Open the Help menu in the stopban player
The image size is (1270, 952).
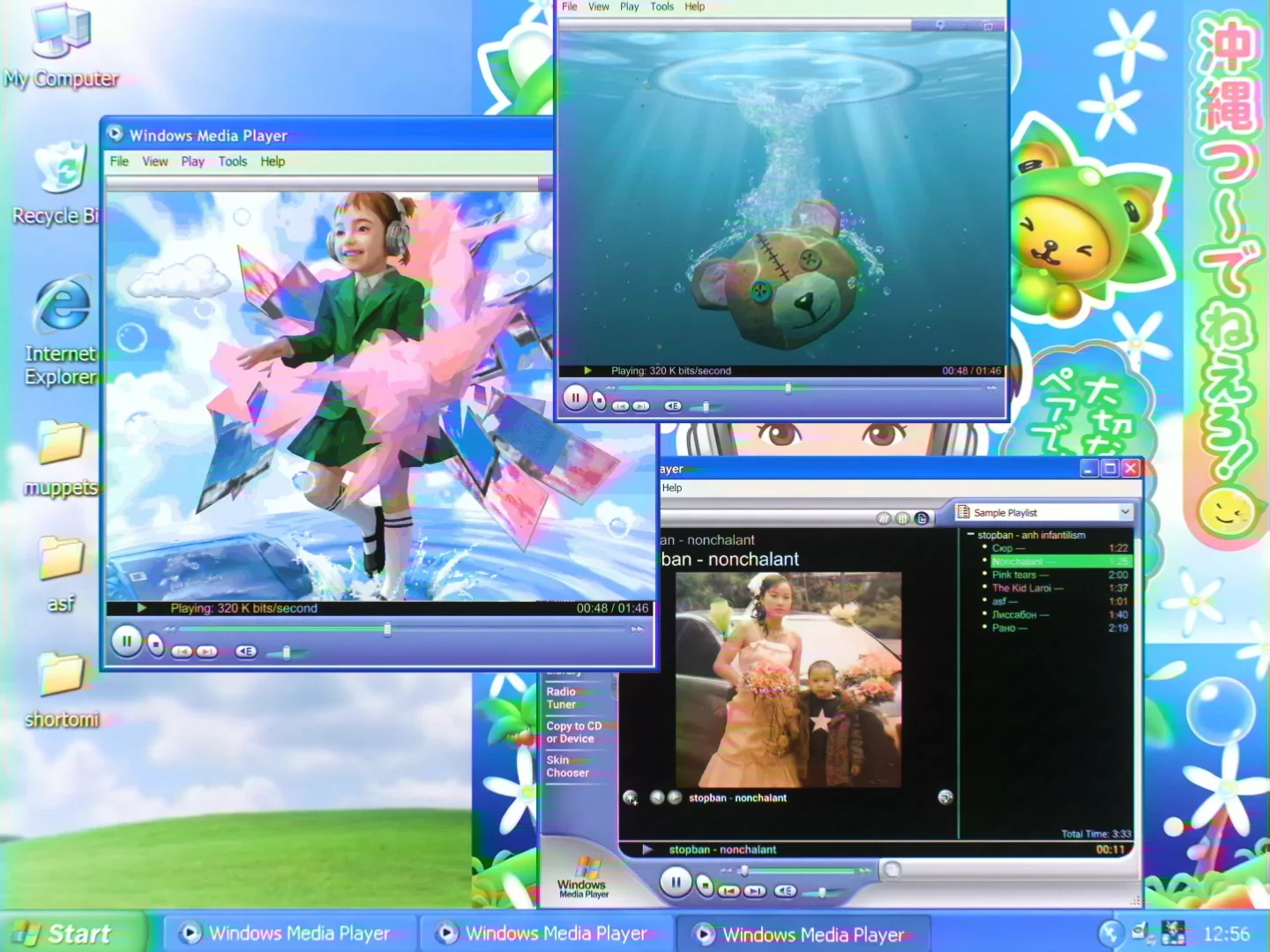672,488
